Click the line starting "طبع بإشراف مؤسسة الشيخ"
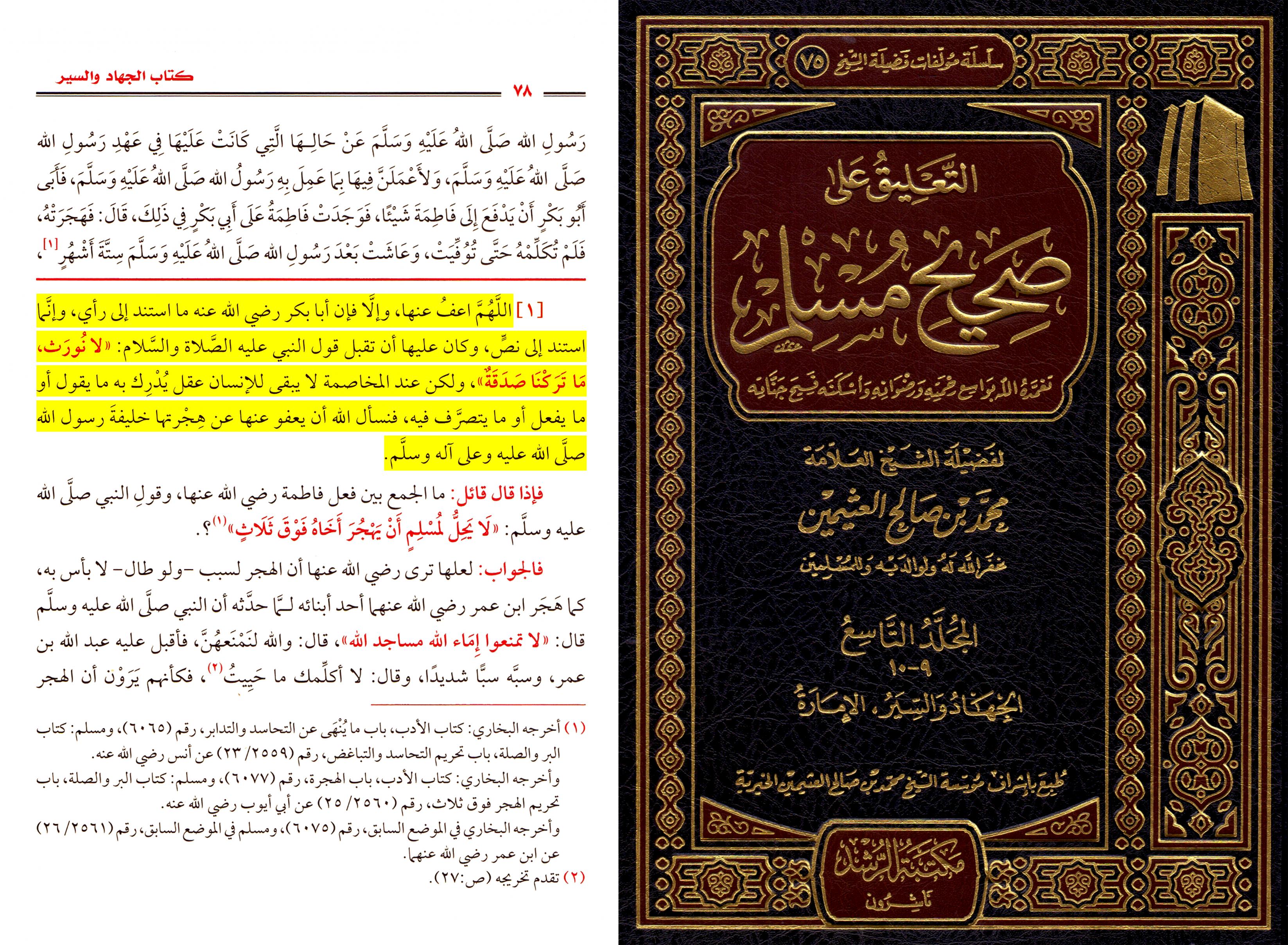 tap(902, 783)
